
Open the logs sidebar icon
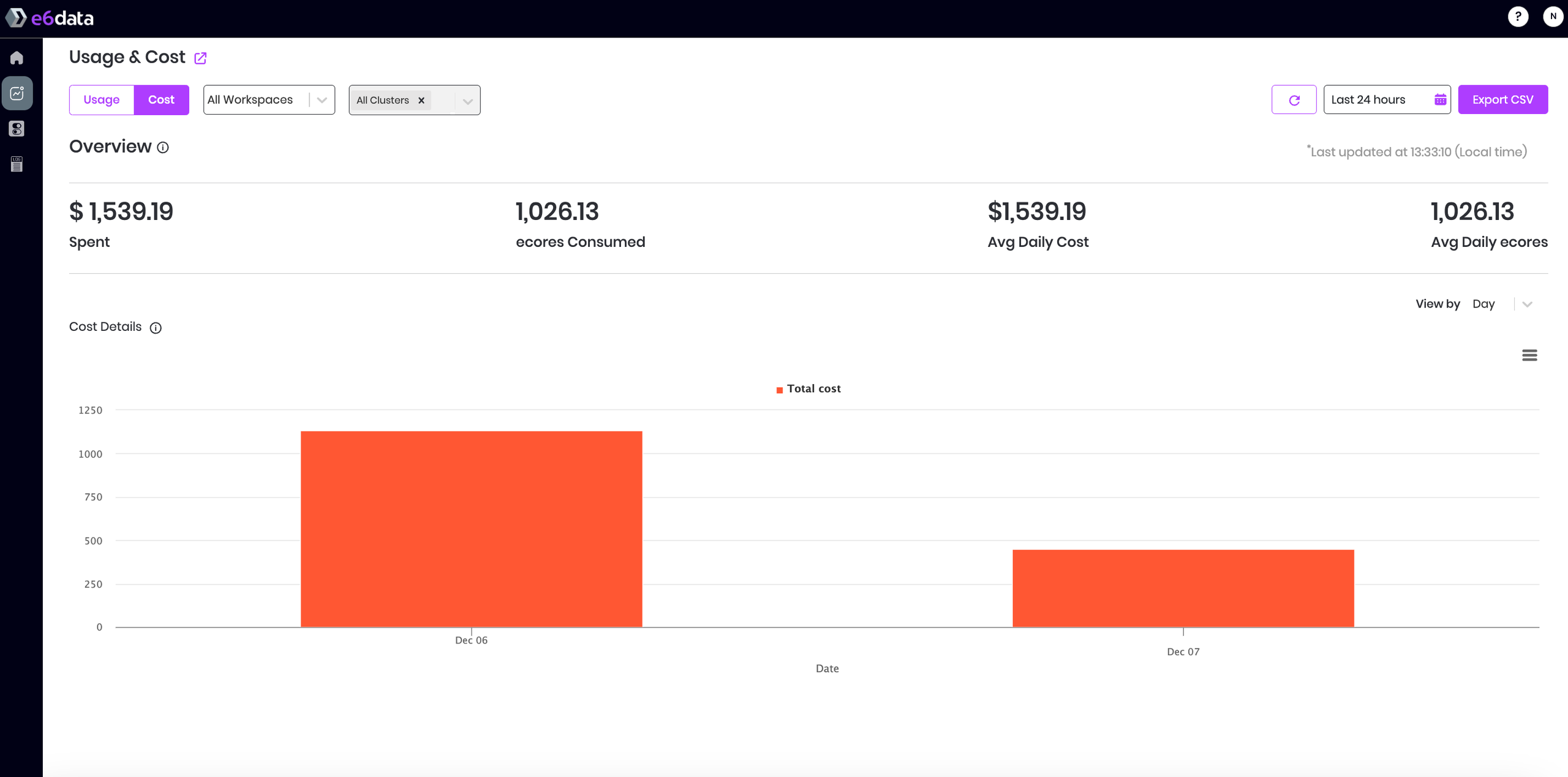tap(17, 164)
